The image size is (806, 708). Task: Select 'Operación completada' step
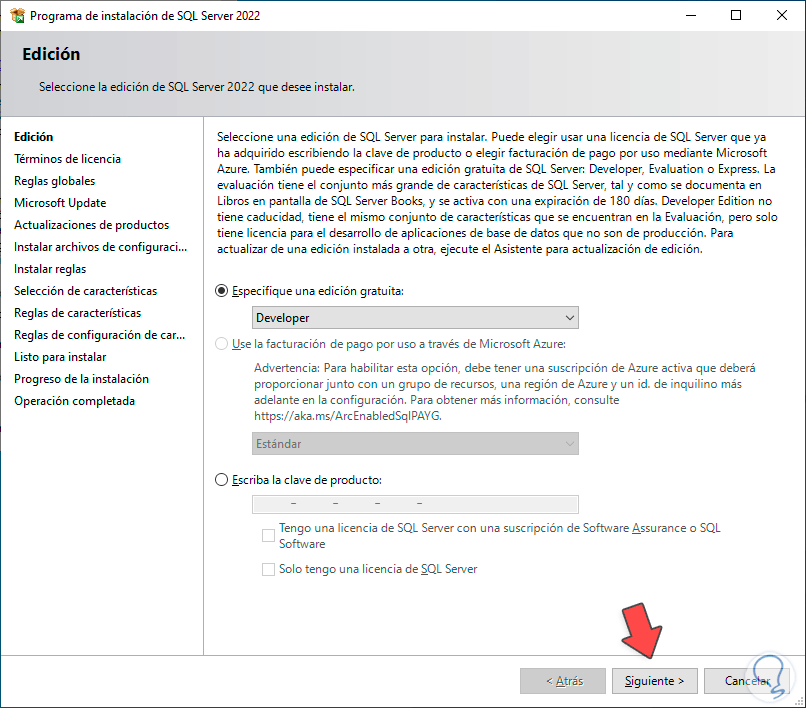(x=75, y=401)
